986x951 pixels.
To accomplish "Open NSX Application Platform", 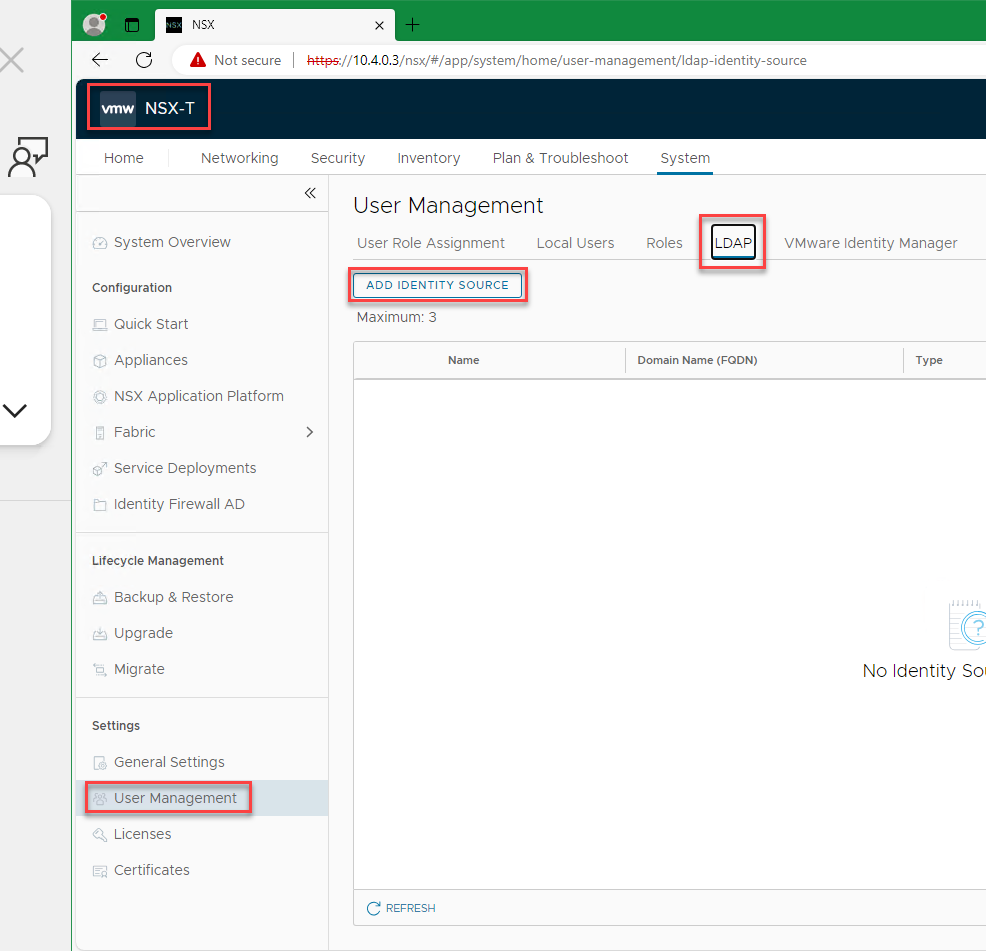I will (199, 396).
